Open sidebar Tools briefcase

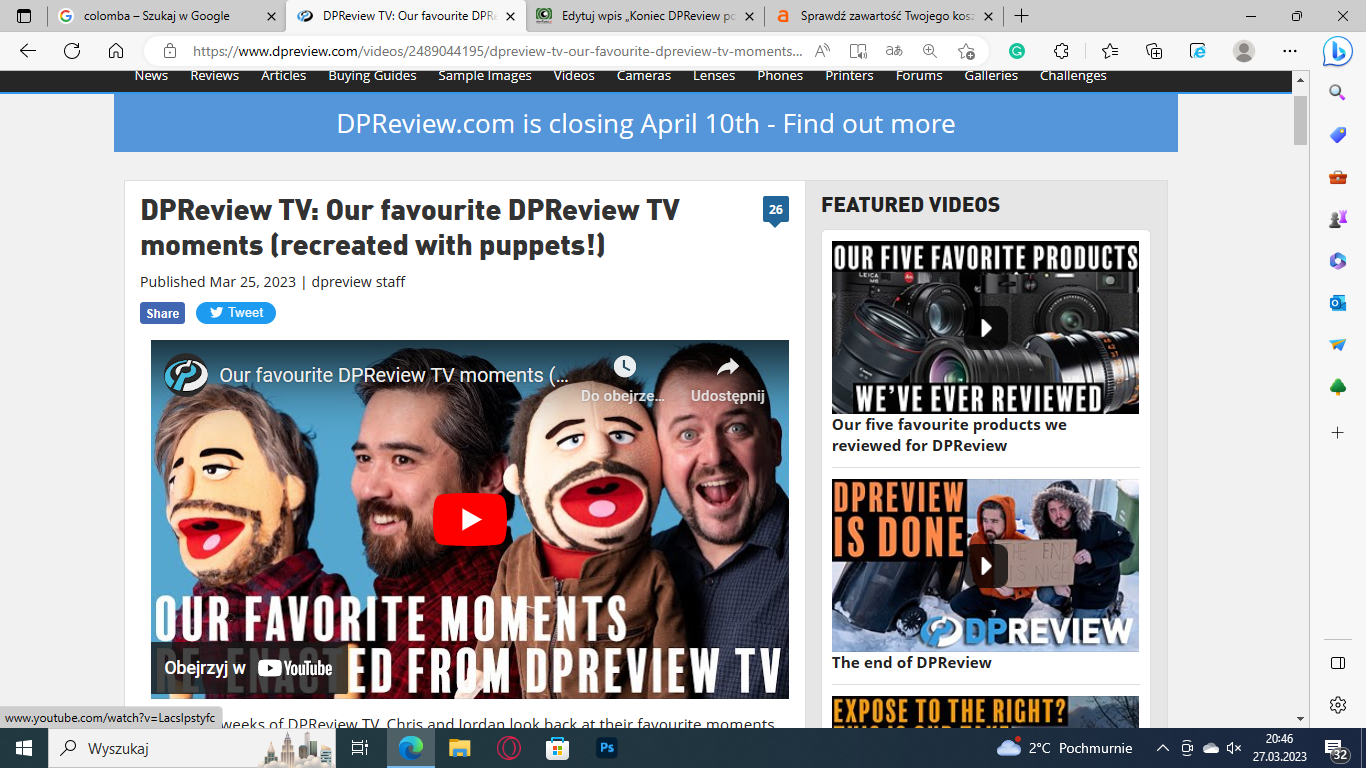coord(1337,177)
